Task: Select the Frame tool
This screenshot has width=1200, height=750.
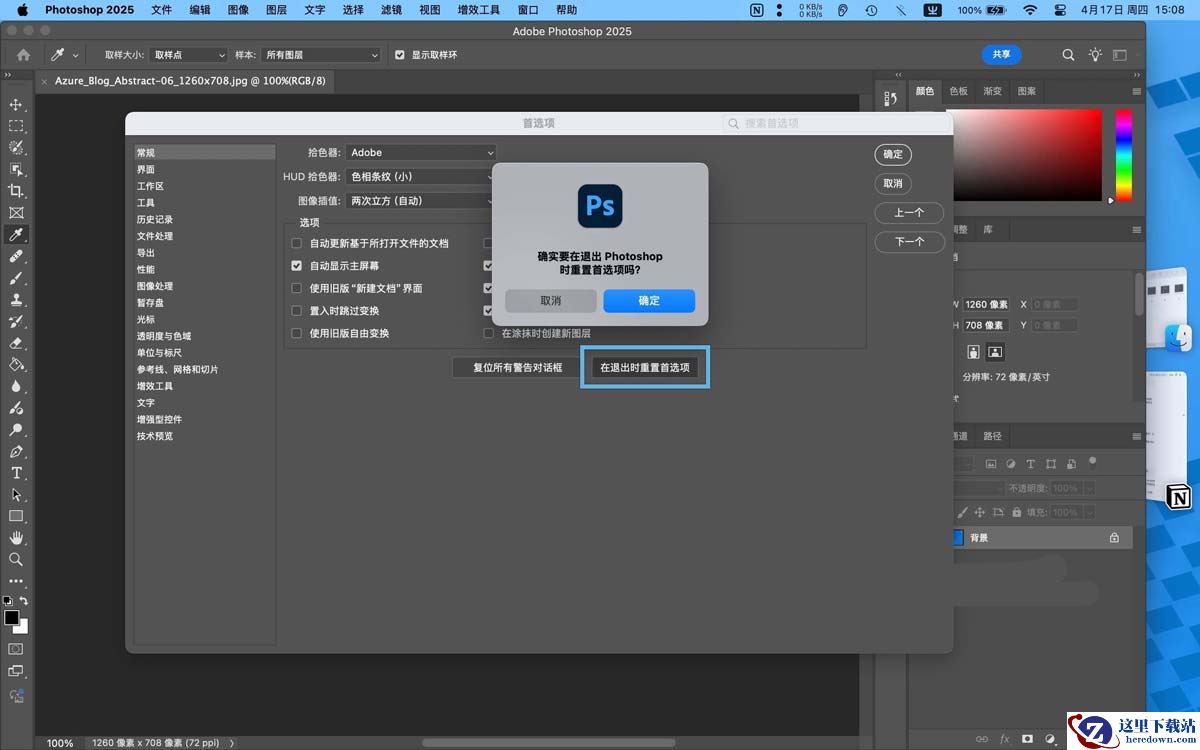Action: [16, 213]
